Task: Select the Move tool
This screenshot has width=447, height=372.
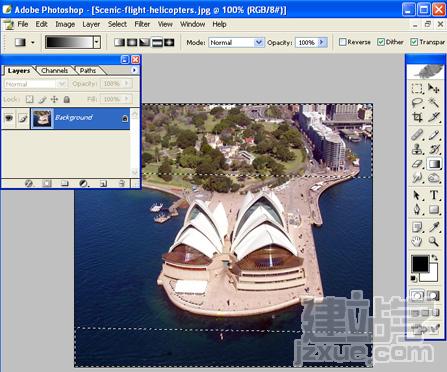Action: (x=434, y=88)
